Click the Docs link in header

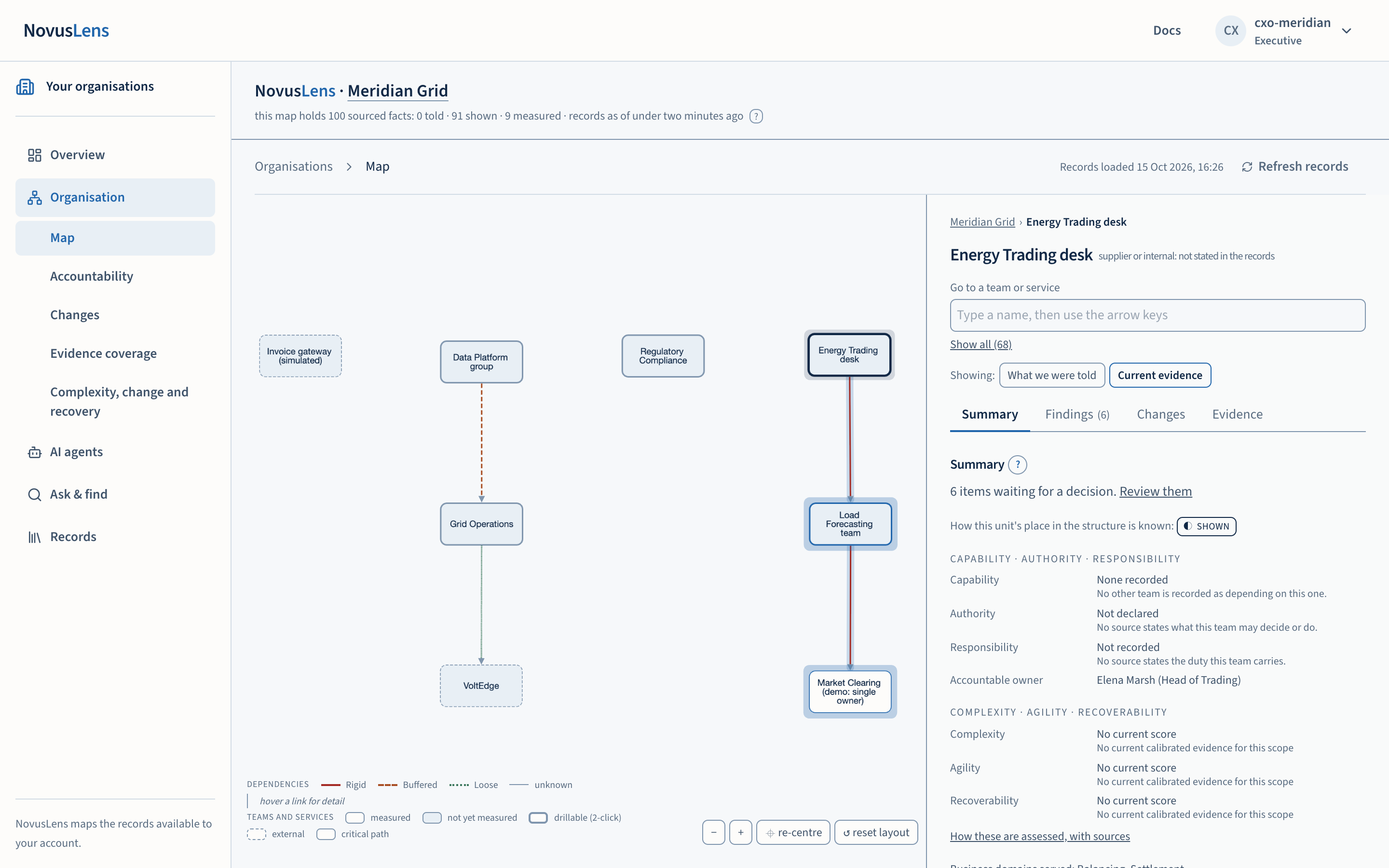click(1167, 31)
